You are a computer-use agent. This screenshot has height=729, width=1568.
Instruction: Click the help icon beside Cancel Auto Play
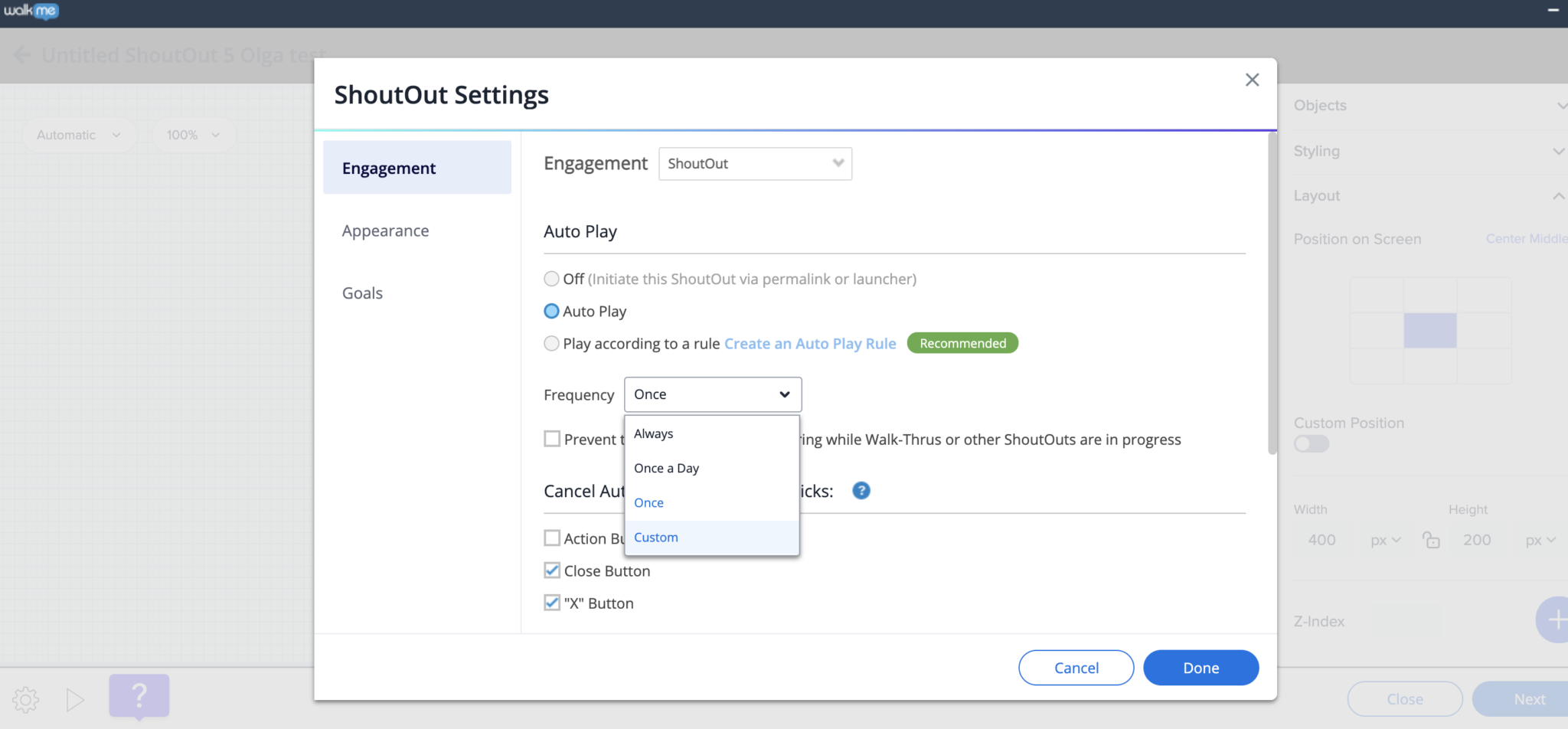[x=860, y=491]
